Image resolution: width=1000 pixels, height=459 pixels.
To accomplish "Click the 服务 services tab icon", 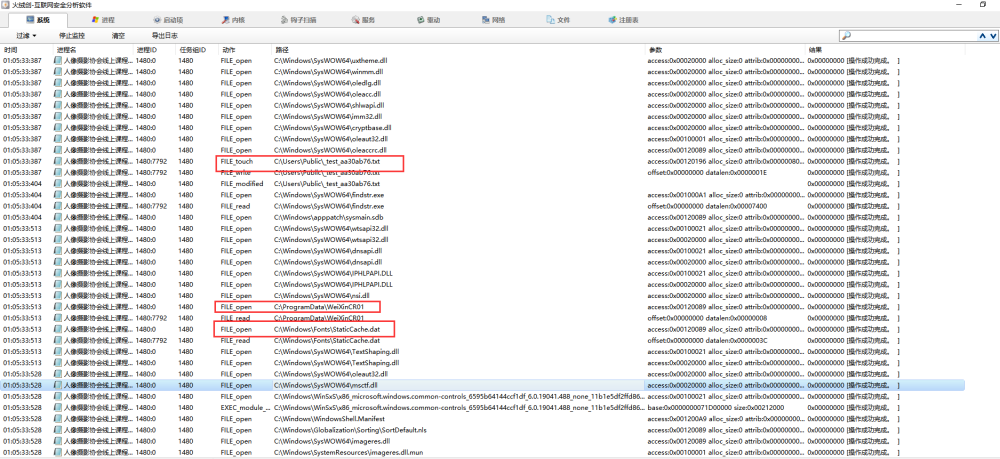I will [x=356, y=20].
